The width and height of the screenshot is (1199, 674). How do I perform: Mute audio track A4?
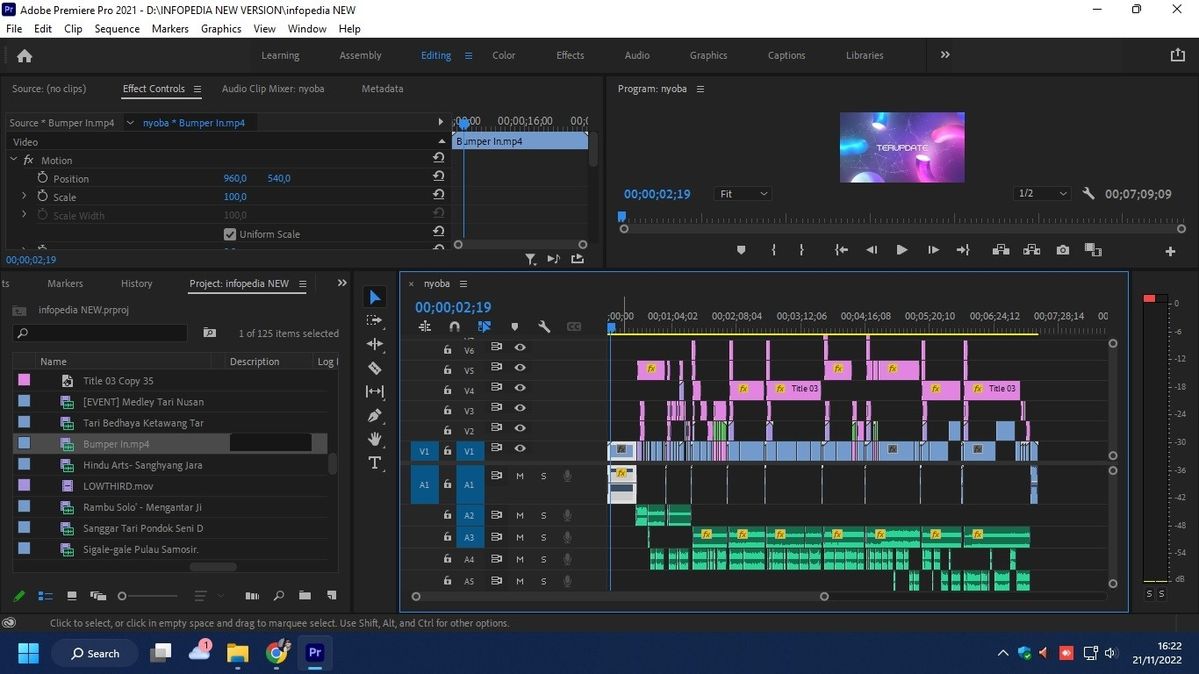[520, 559]
